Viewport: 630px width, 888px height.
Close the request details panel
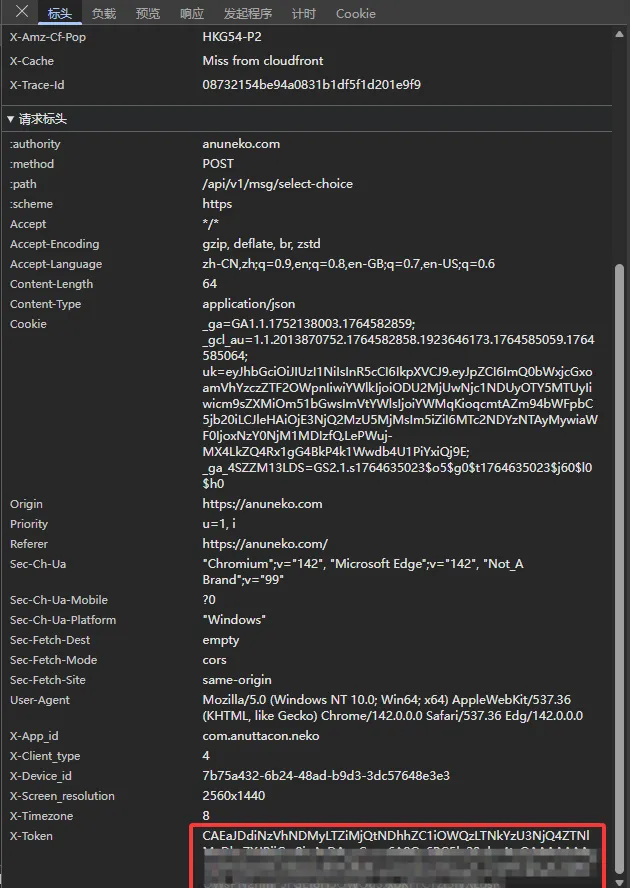pyautogui.click(x=22, y=13)
